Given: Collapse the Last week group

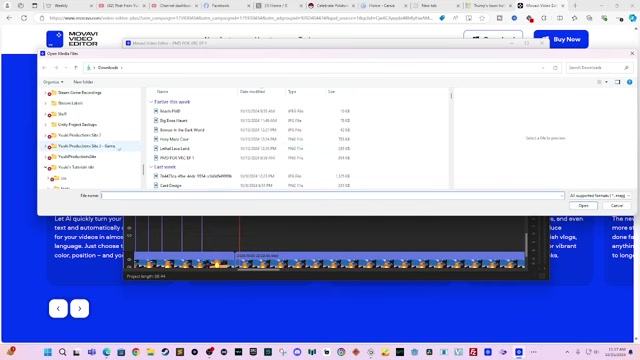Looking at the screenshot, I should click(x=151, y=167).
